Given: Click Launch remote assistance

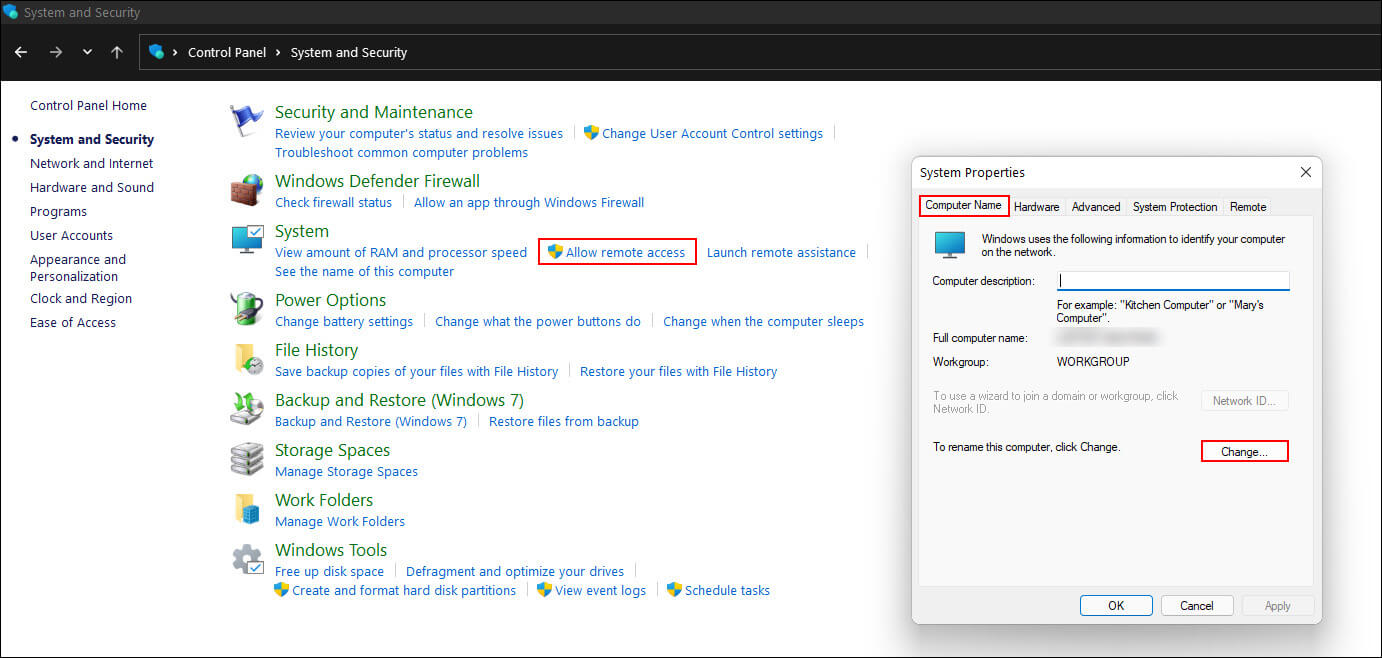Looking at the screenshot, I should [x=781, y=253].
